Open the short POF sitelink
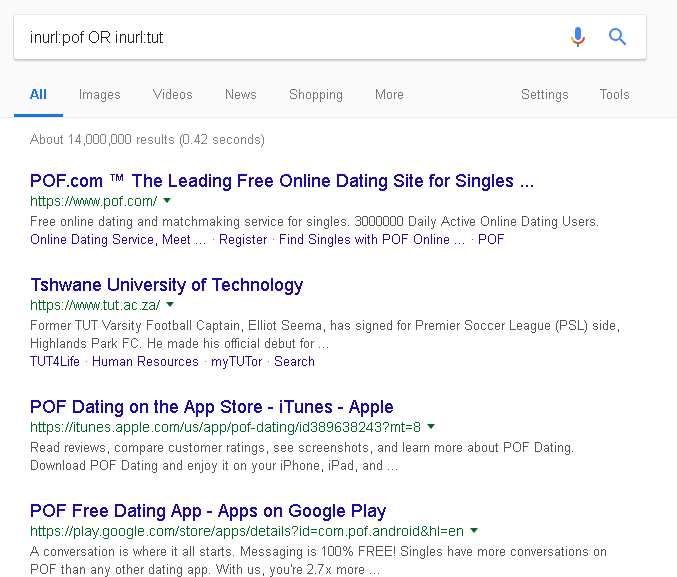This screenshot has width=677, height=577. pyautogui.click(x=491, y=239)
